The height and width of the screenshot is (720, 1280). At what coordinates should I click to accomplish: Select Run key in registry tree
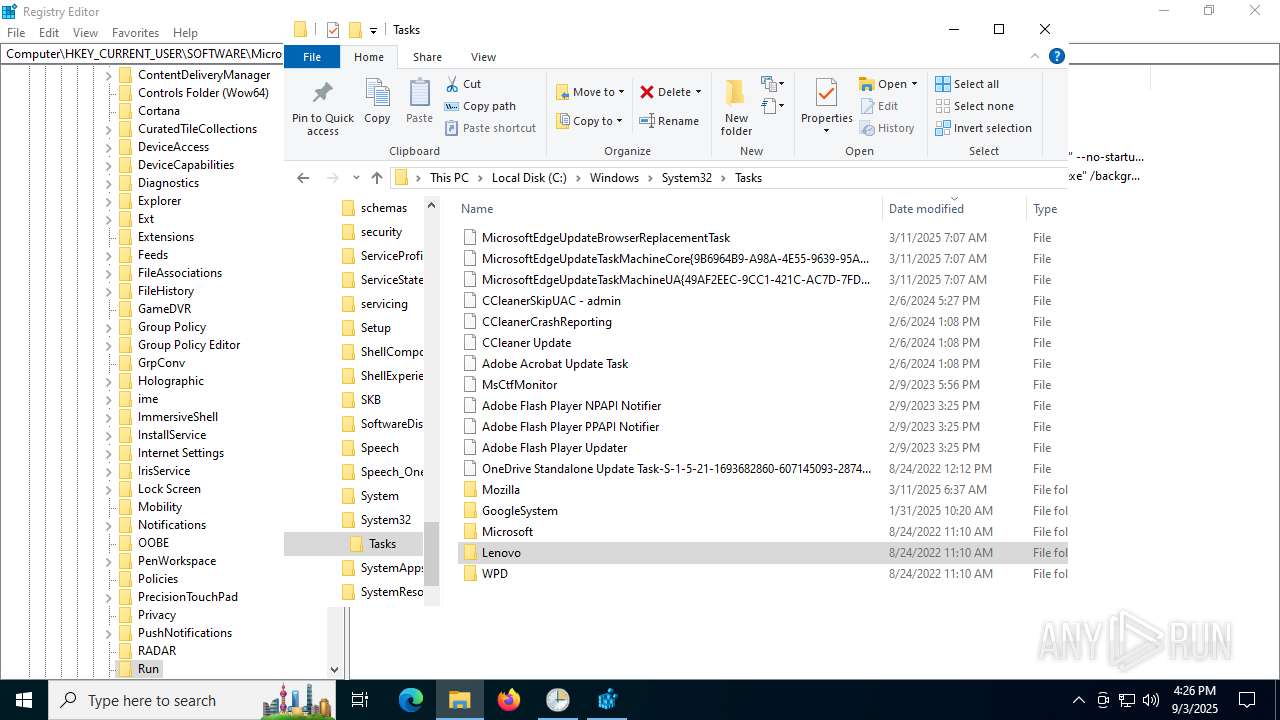(148, 669)
